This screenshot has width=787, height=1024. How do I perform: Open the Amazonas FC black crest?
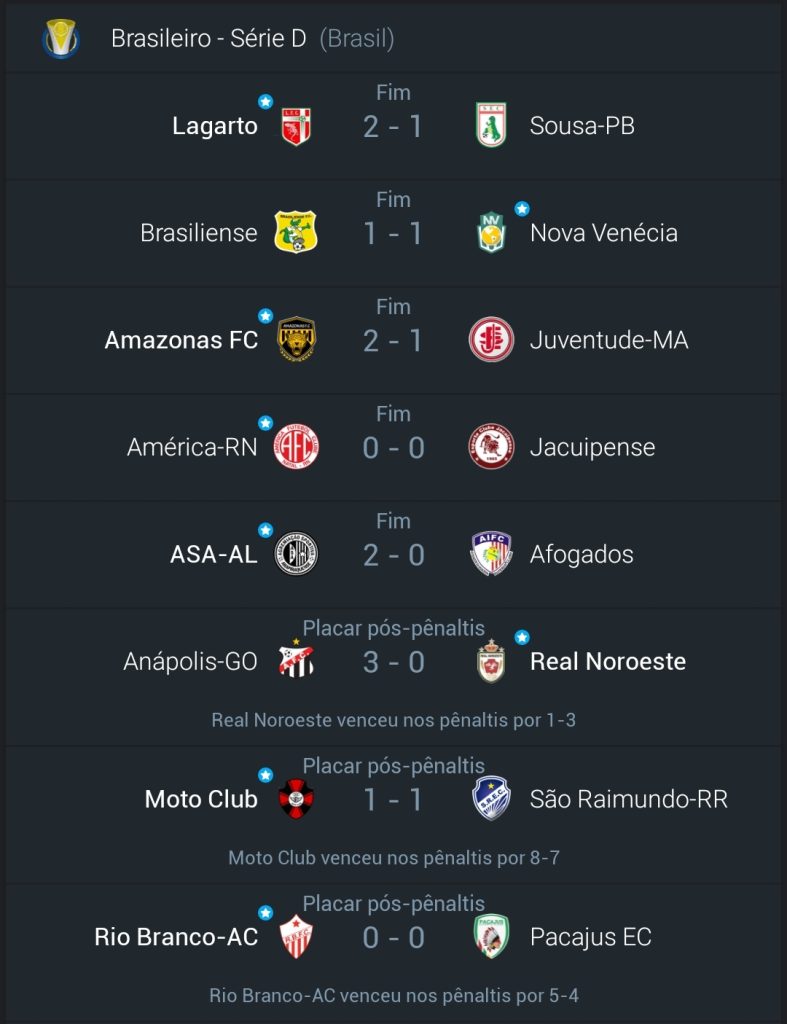click(x=297, y=340)
